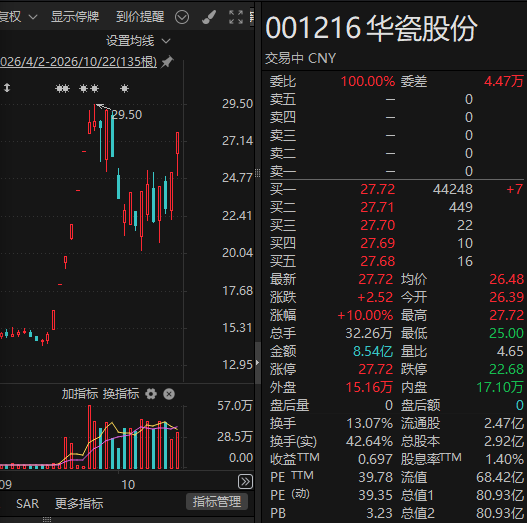The image size is (527, 523).
Task: Click the fullscreen expand icon
Action: (236, 17)
